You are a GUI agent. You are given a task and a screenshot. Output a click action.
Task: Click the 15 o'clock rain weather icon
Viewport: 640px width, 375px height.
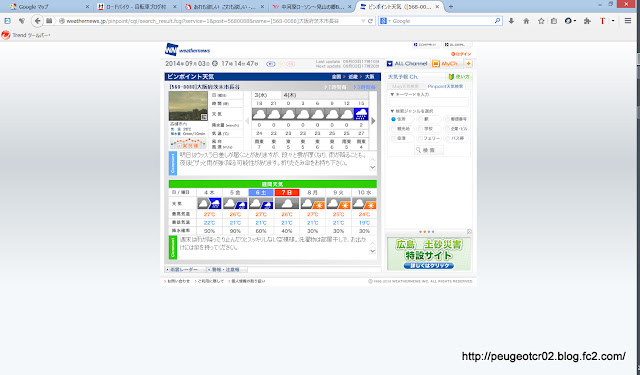pos(361,114)
